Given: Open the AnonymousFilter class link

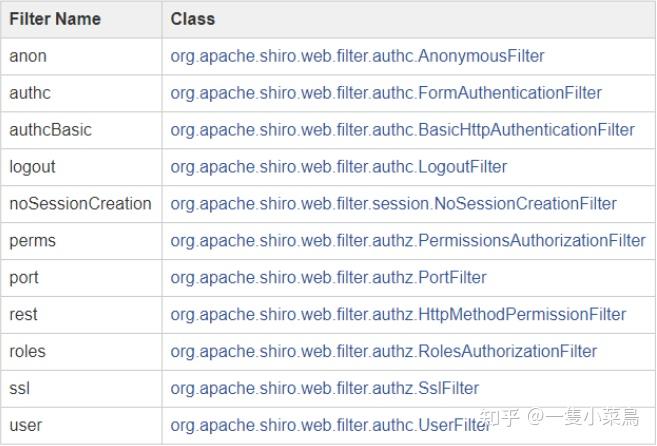Looking at the screenshot, I should (x=357, y=56).
